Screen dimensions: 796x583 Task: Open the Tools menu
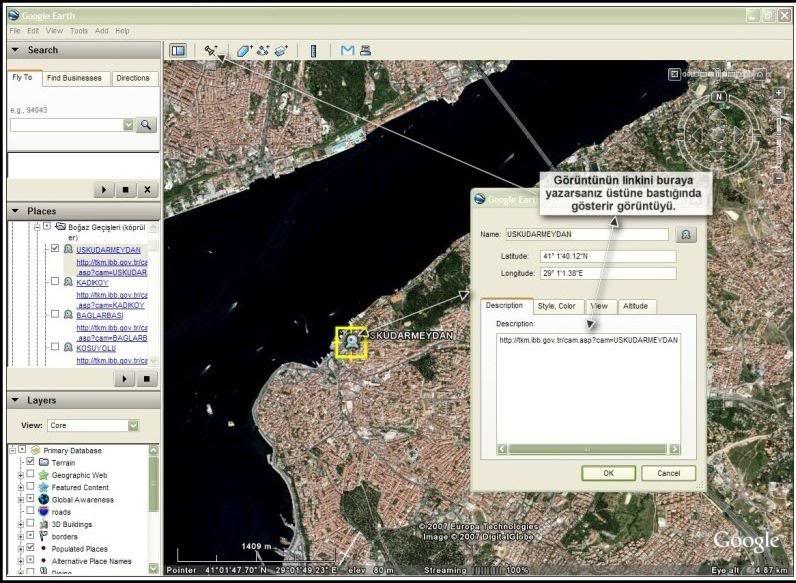(79, 31)
